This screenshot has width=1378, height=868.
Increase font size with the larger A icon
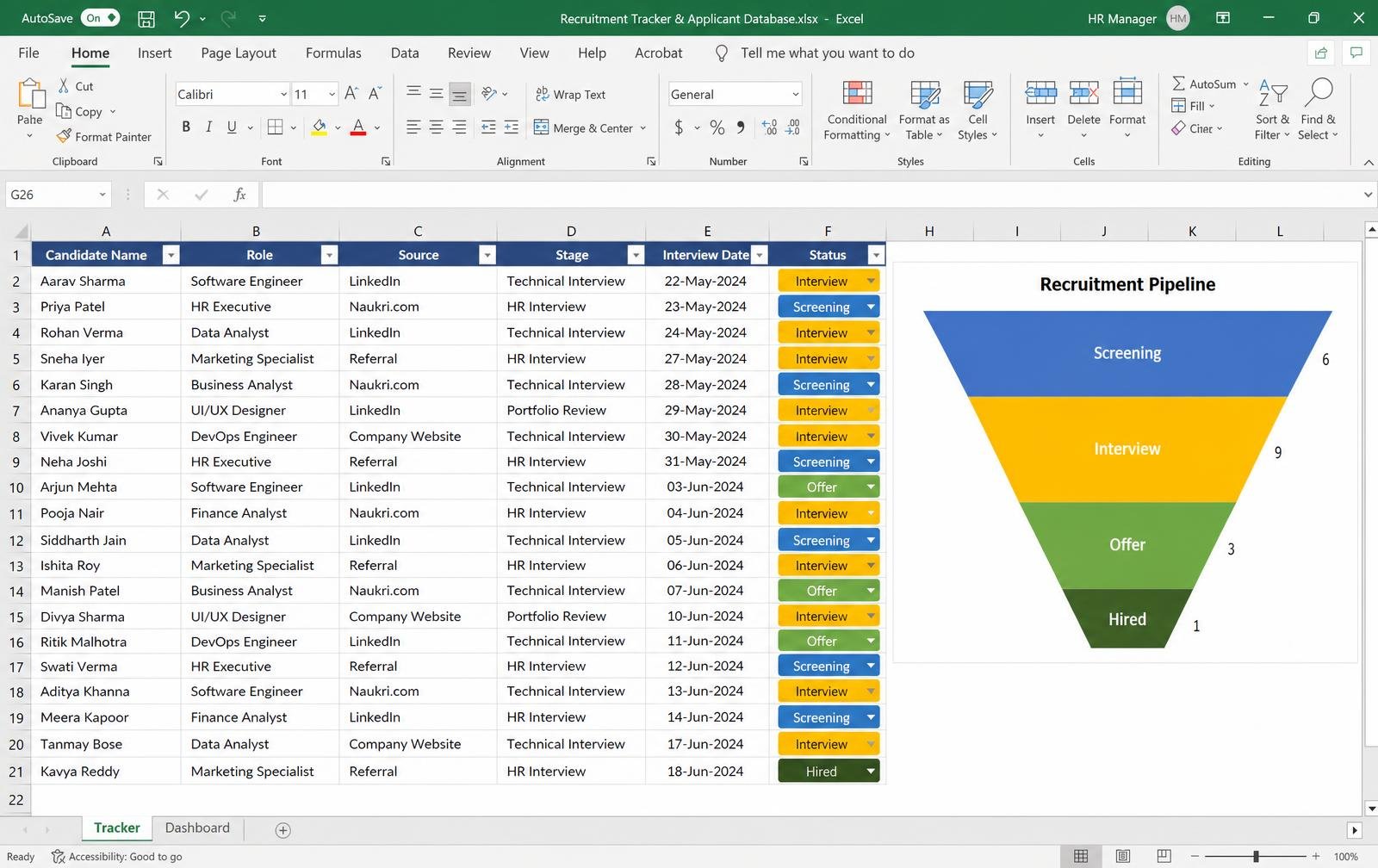(x=351, y=94)
